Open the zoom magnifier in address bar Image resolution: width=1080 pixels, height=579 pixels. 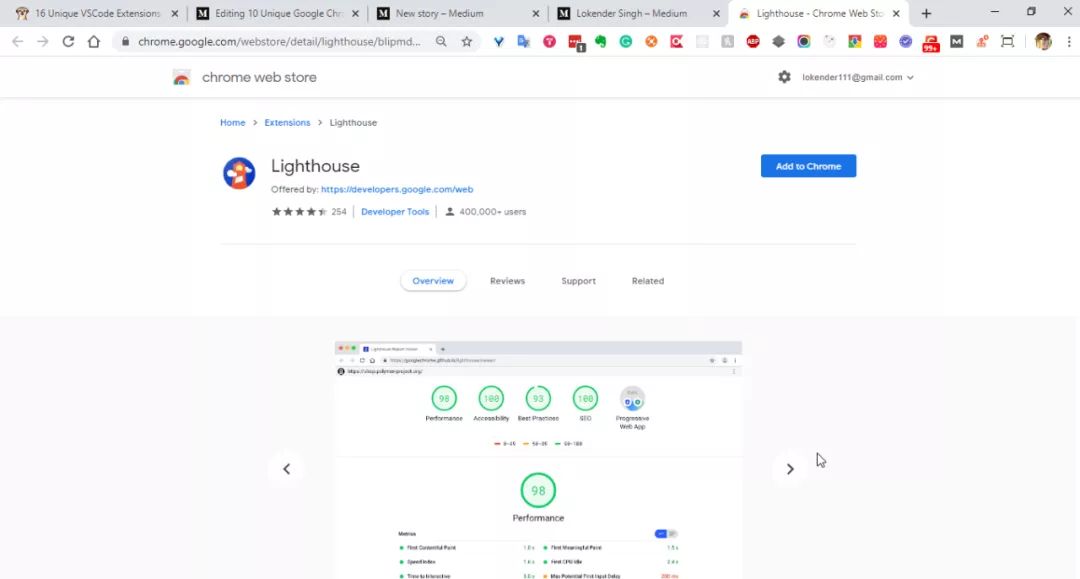[x=441, y=41]
